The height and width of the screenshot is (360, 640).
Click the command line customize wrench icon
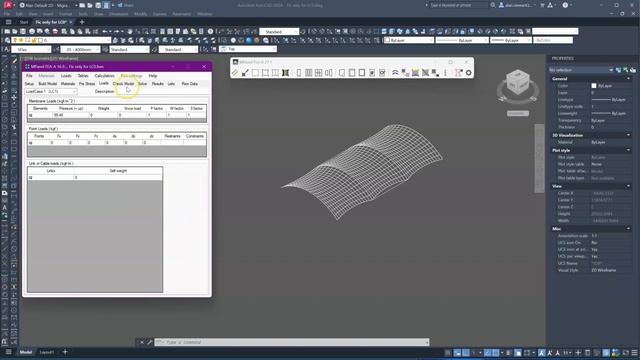tap(149, 342)
